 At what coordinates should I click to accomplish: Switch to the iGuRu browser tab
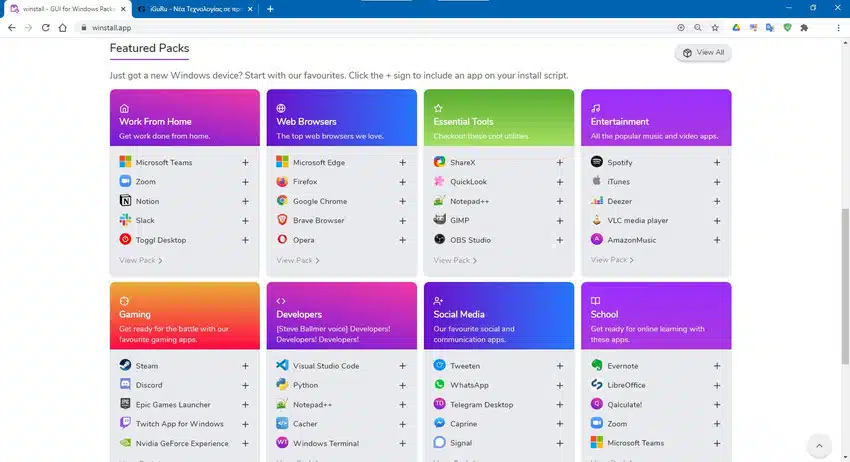[195, 9]
